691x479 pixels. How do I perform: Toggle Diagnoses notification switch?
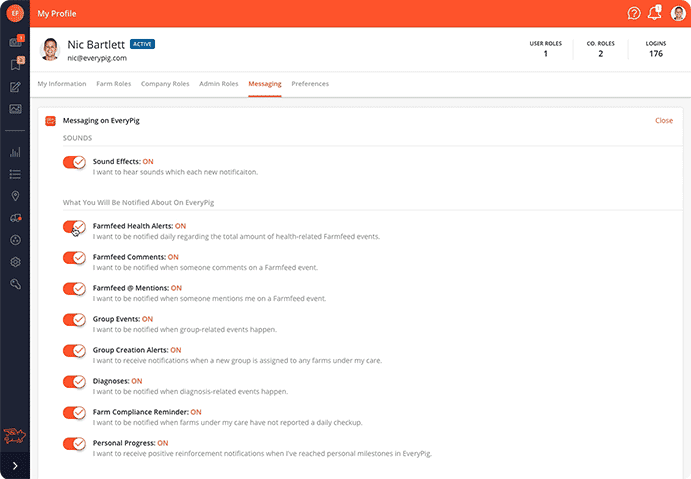pyautogui.click(x=74, y=382)
